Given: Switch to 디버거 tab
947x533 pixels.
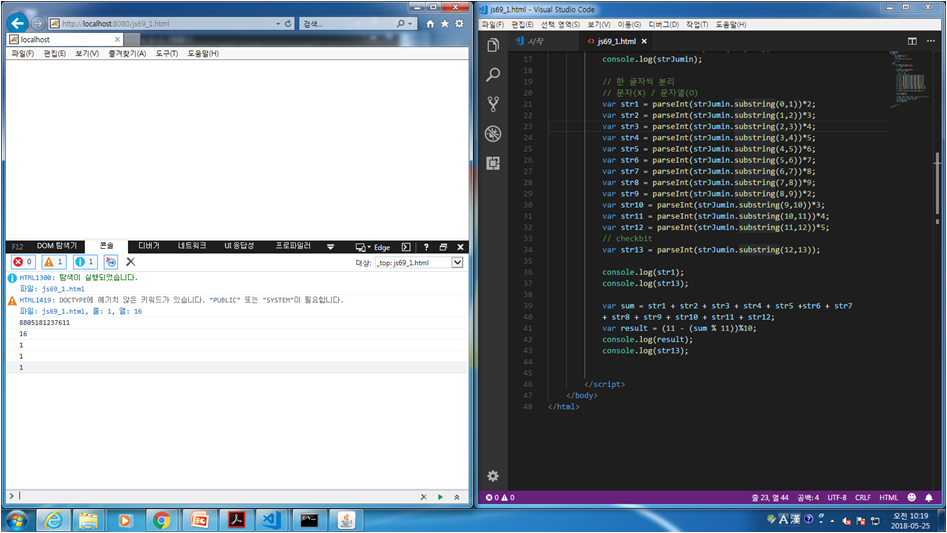Looking at the screenshot, I should [149, 246].
